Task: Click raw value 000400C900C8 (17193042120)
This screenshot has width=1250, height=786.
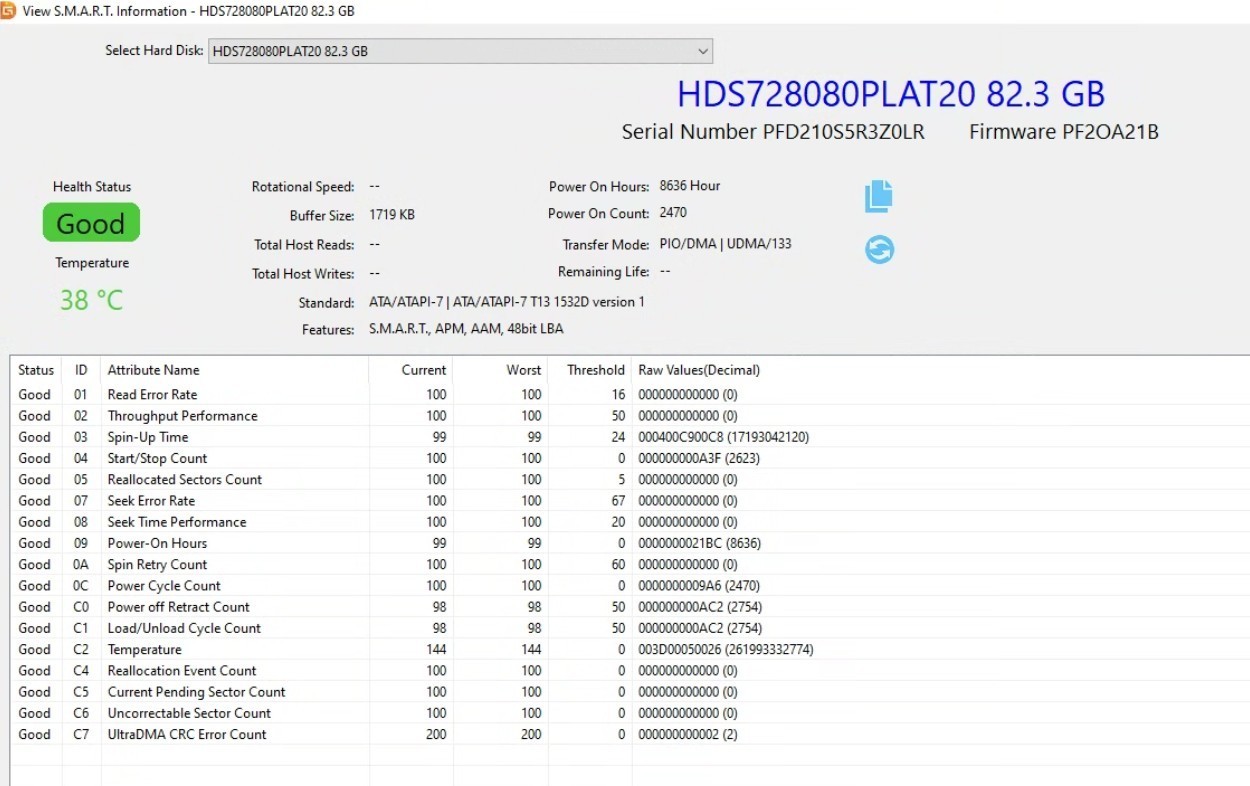Action: (724, 437)
